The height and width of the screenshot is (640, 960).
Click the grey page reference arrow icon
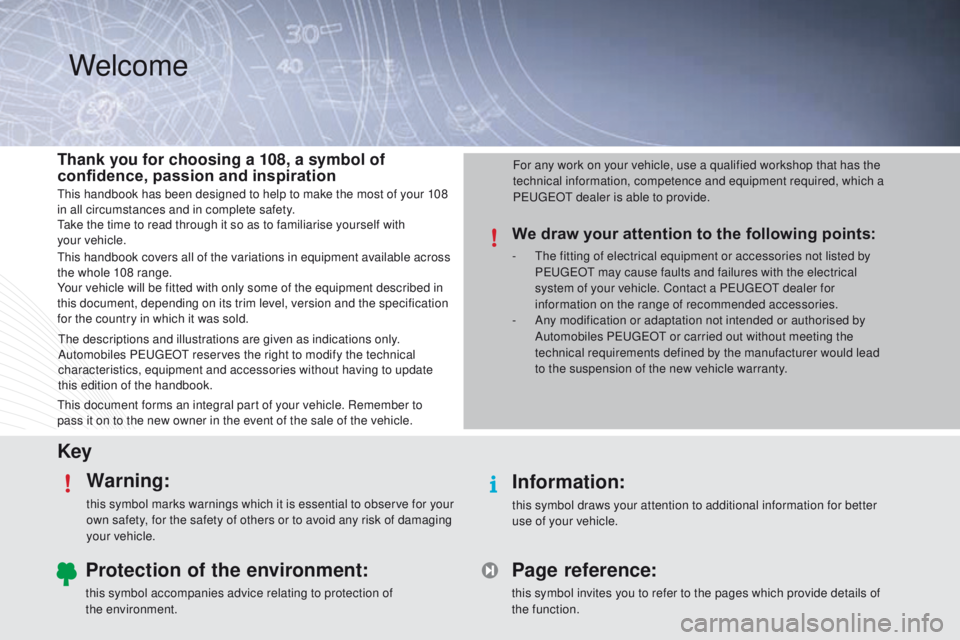(x=490, y=571)
